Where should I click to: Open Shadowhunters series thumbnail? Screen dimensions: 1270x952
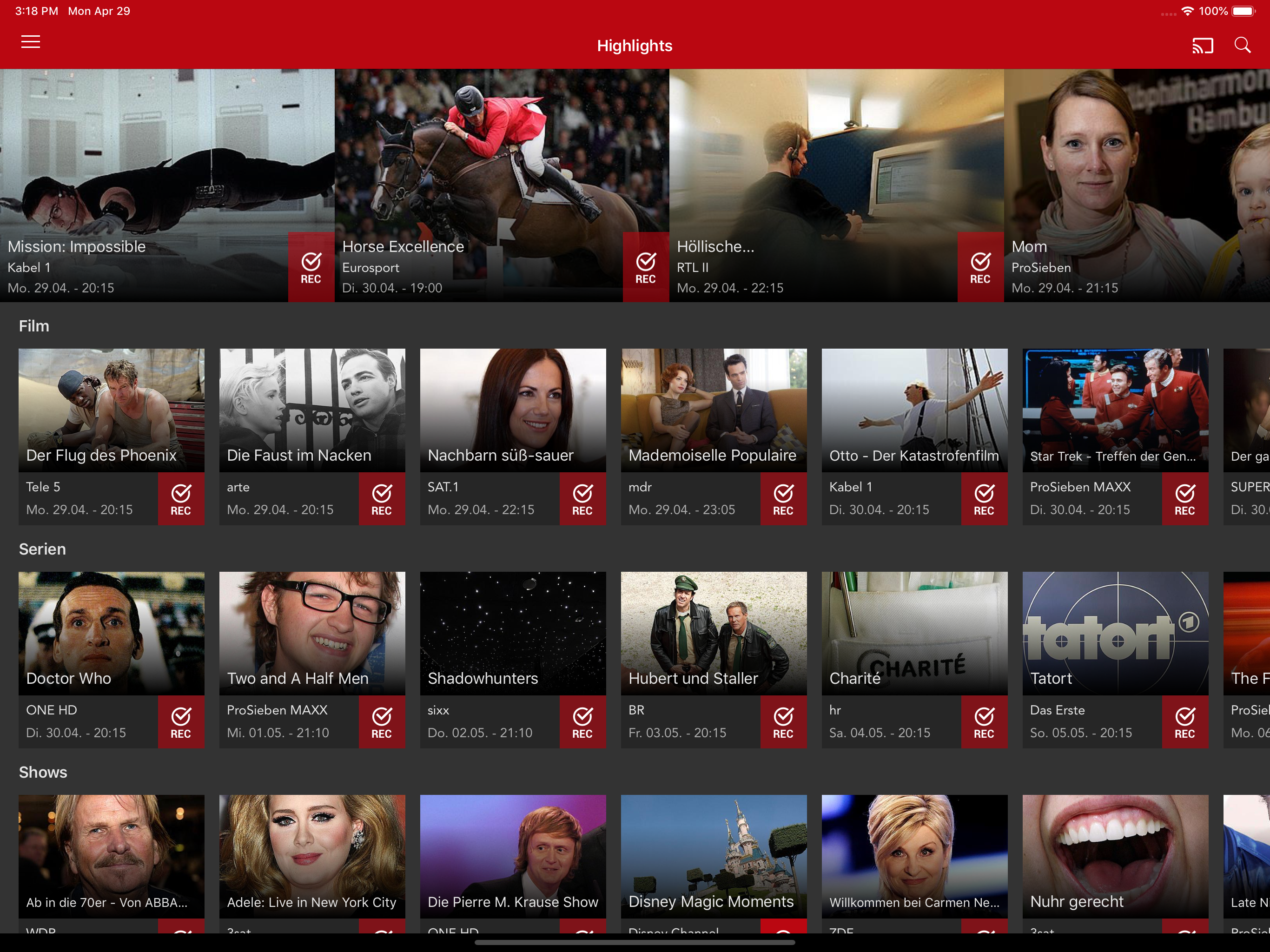513,633
